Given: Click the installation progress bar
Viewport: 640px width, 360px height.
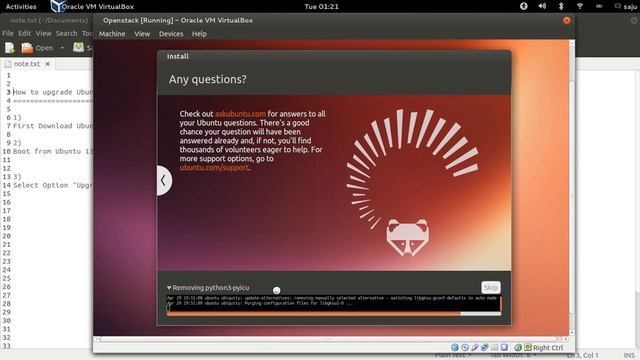Looking at the screenshot, I should click(x=334, y=313).
